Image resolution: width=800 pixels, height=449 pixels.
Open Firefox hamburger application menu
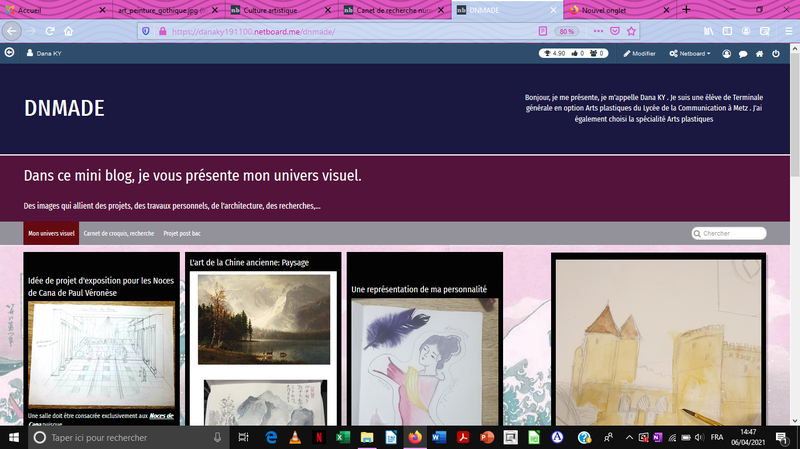coord(786,31)
